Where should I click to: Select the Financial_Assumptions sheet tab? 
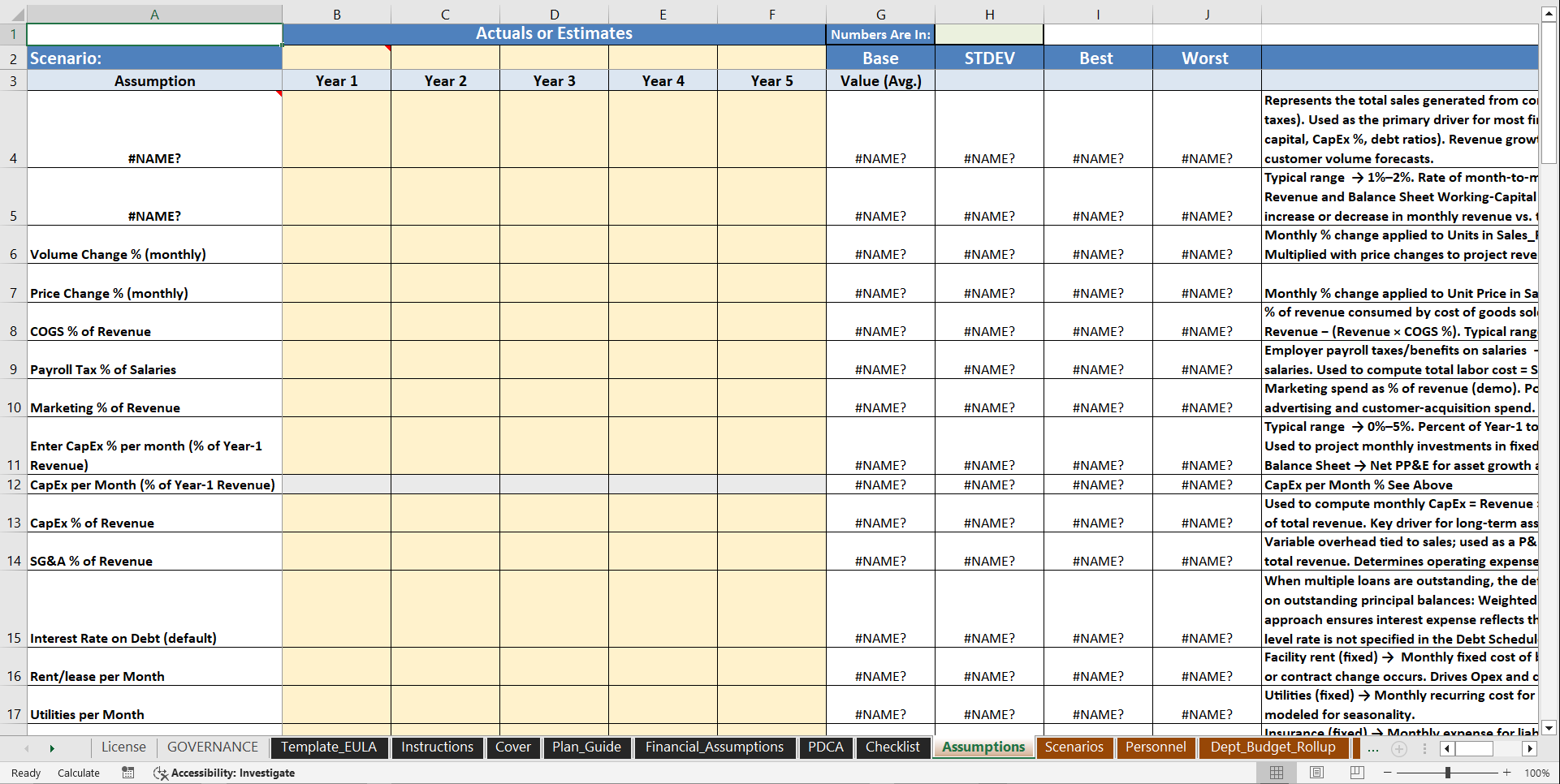(715, 747)
